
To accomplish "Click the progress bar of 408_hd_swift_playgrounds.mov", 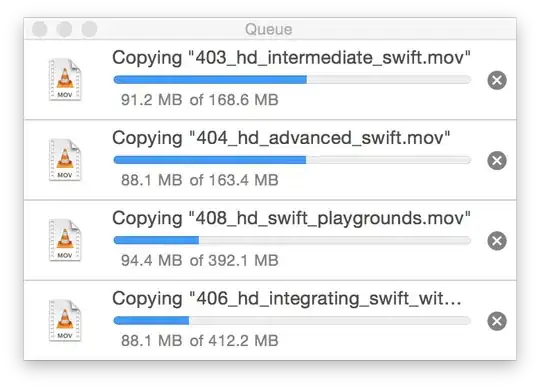I will click(x=292, y=240).
